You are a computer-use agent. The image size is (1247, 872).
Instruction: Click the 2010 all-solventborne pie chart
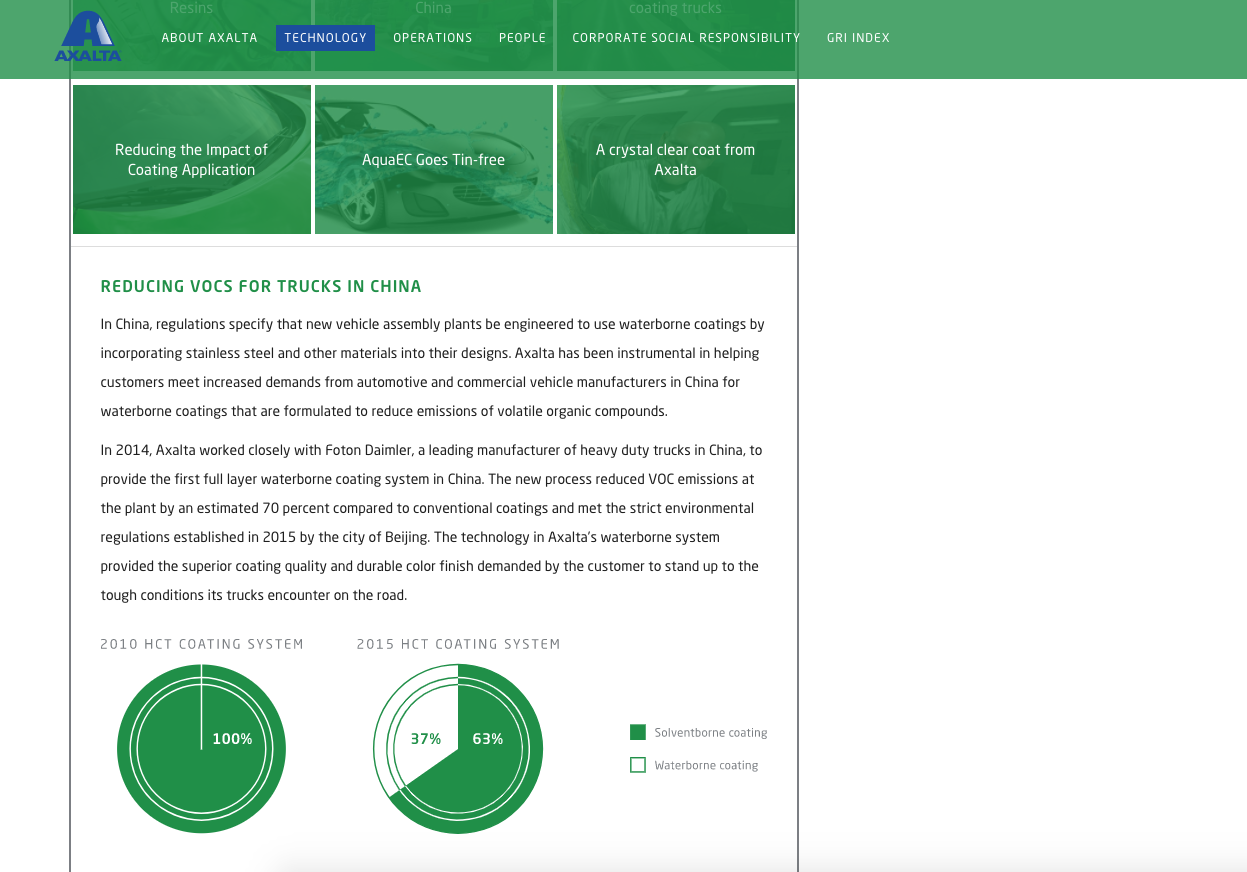tap(201, 749)
